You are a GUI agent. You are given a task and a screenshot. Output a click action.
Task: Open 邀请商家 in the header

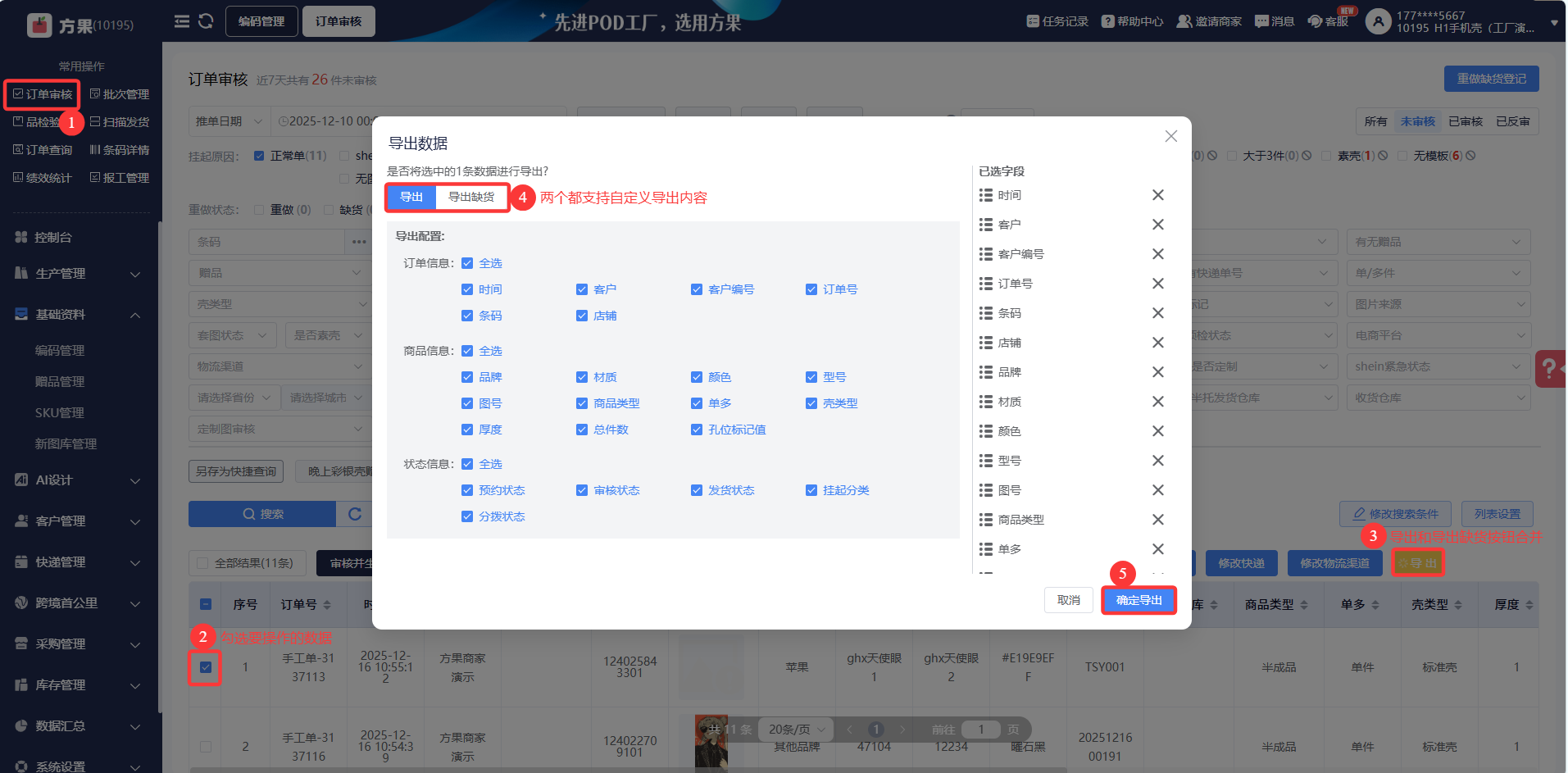point(1209,21)
